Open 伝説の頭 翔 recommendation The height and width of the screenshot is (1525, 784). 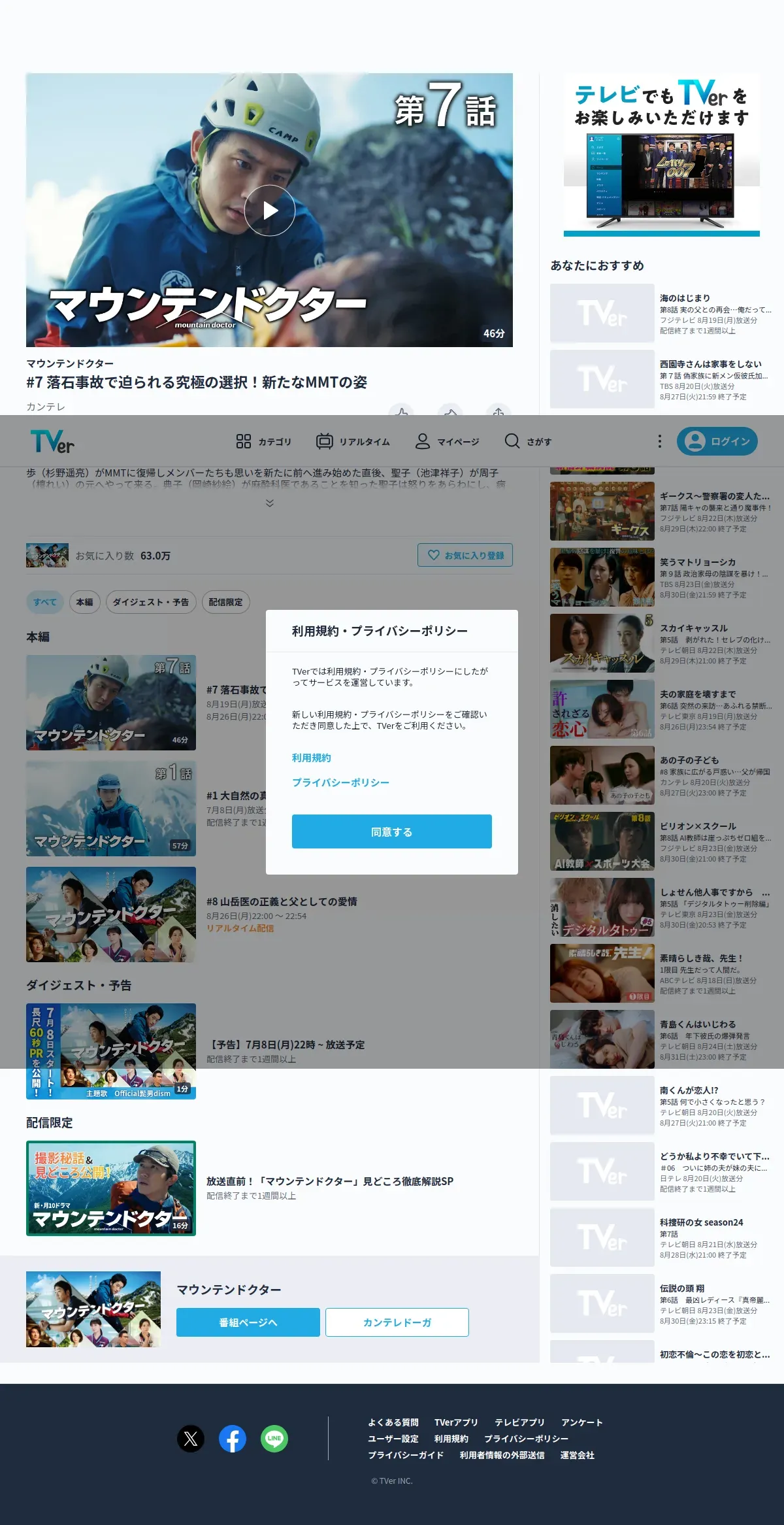tap(661, 1303)
